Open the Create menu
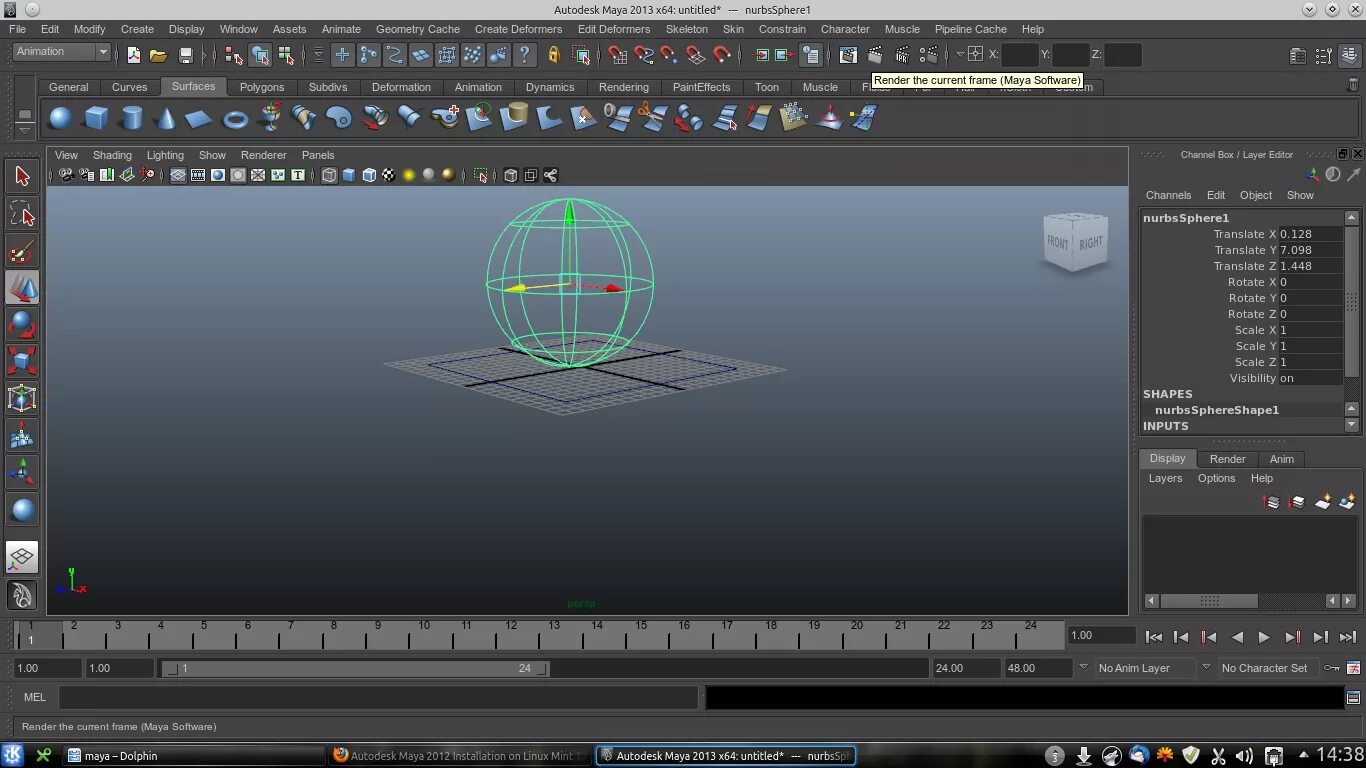1366x768 pixels. click(137, 29)
